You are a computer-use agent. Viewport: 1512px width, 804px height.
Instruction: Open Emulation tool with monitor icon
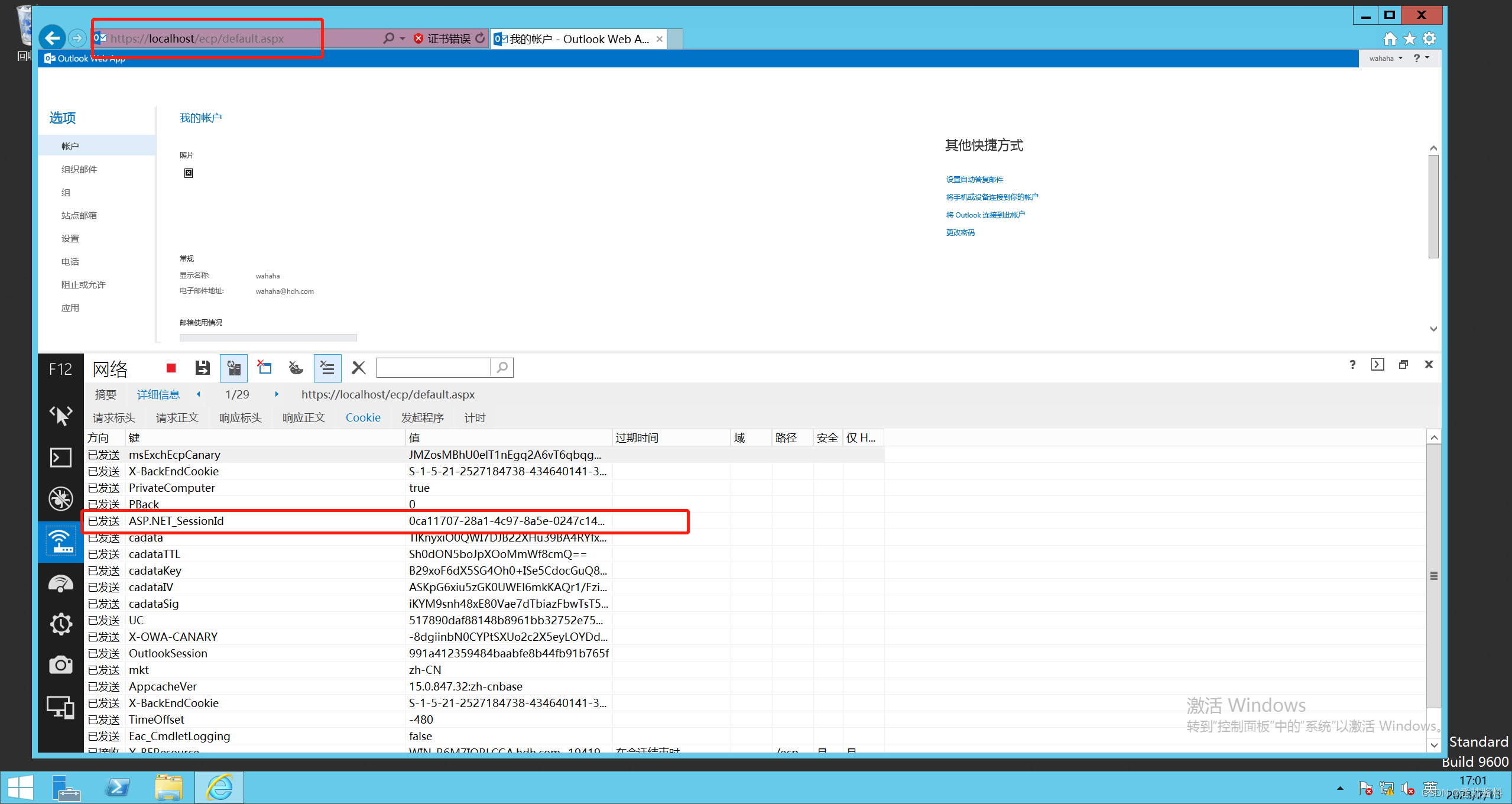tap(60, 707)
